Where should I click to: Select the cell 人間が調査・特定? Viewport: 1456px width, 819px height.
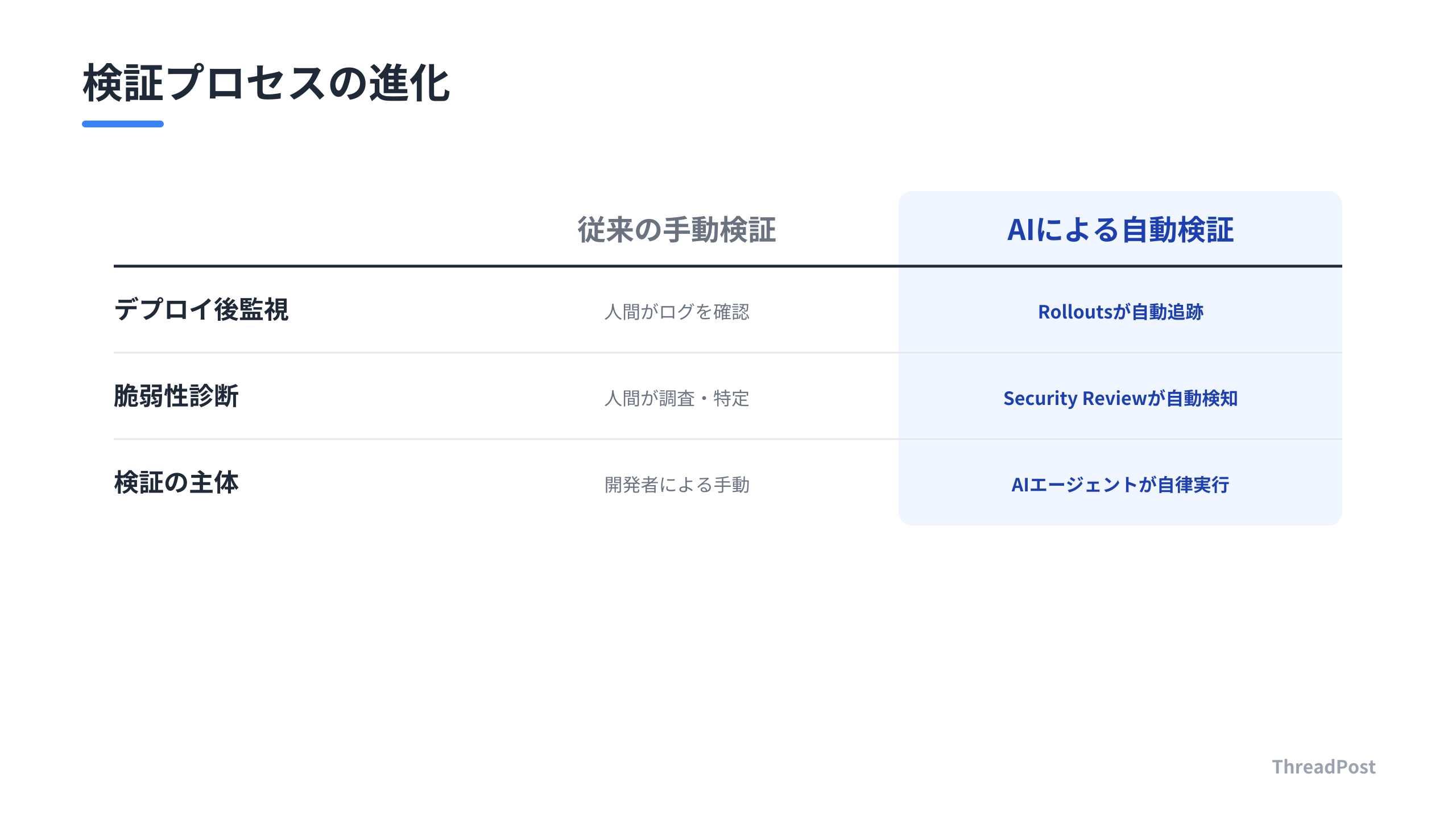677,398
